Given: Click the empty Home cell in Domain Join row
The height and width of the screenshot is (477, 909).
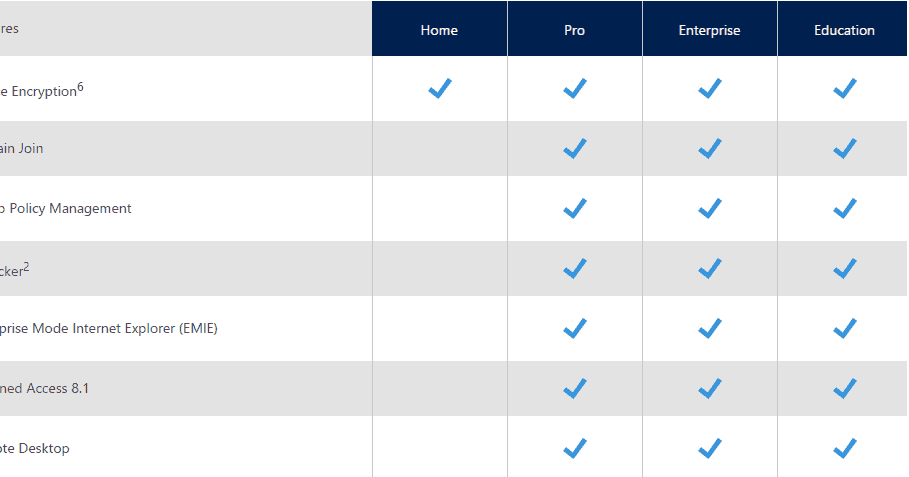Looking at the screenshot, I should pyautogui.click(x=439, y=148).
